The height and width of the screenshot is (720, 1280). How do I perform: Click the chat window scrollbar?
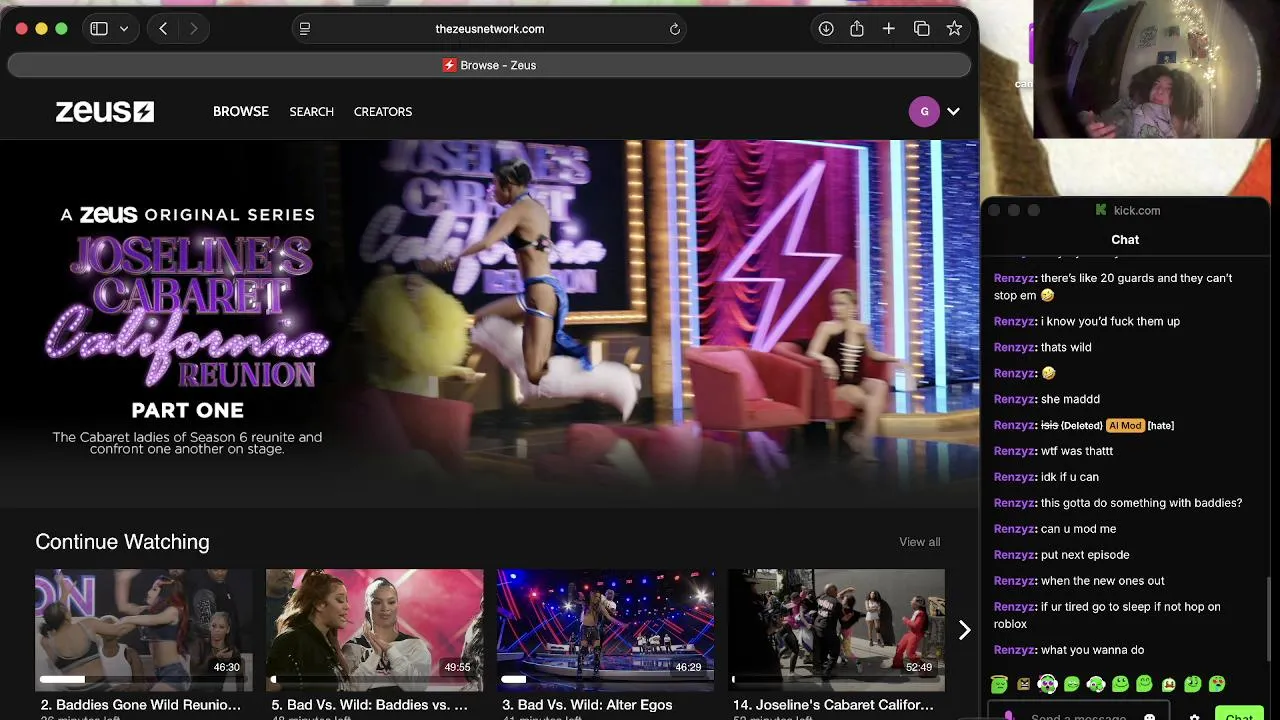pyautogui.click(x=1267, y=618)
